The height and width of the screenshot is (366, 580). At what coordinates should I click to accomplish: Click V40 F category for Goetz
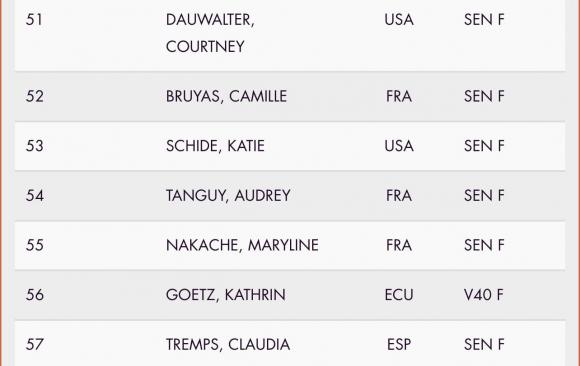coord(484,295)
